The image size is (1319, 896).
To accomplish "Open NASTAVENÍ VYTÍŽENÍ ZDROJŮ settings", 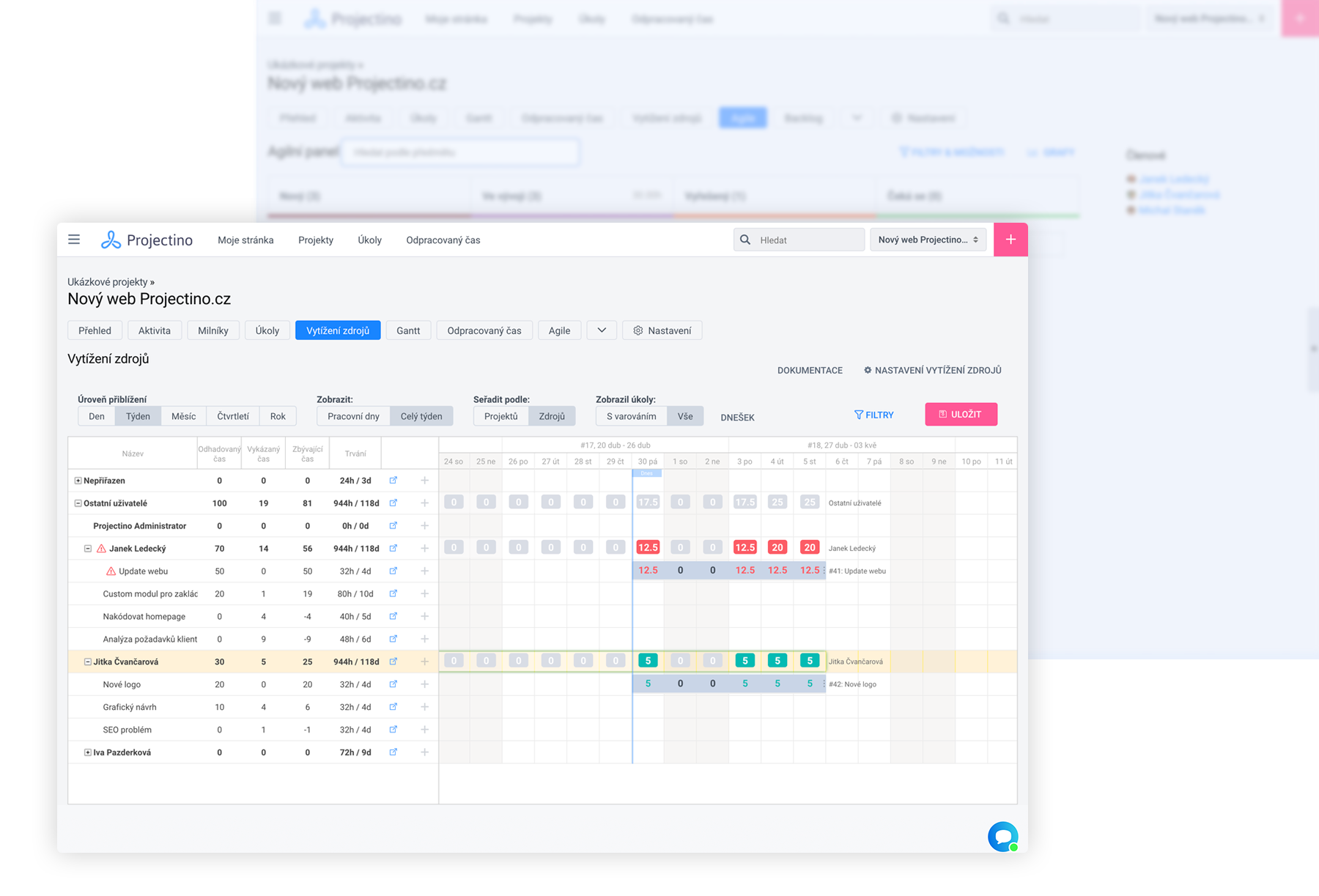I will tap(932, 371).
